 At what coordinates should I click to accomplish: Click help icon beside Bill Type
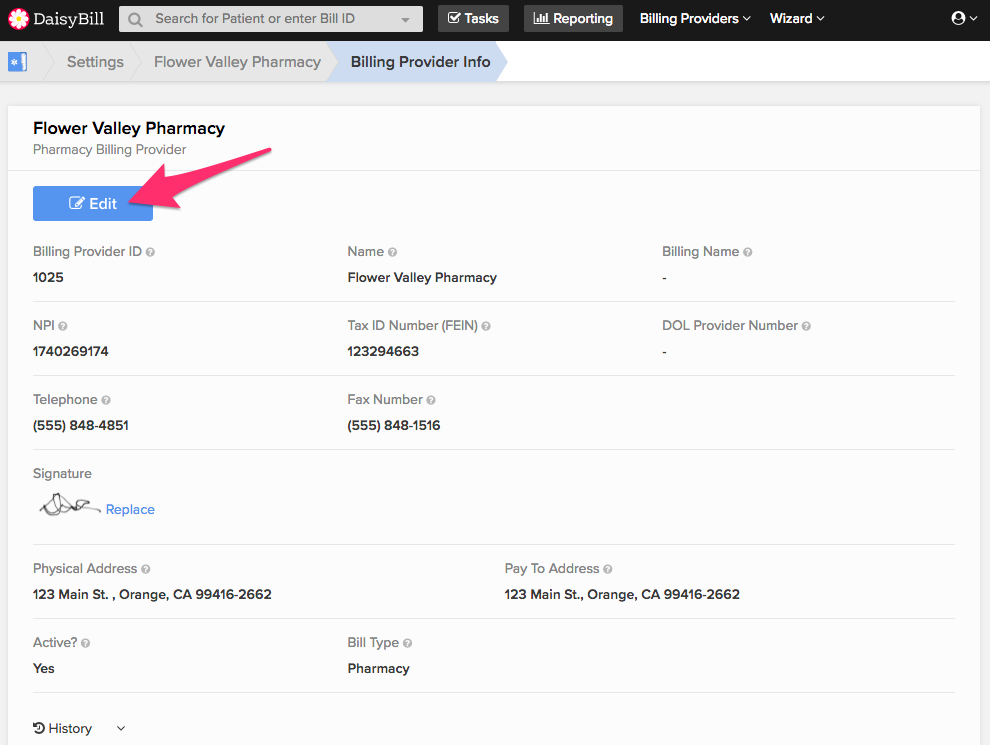pos(407,643)
